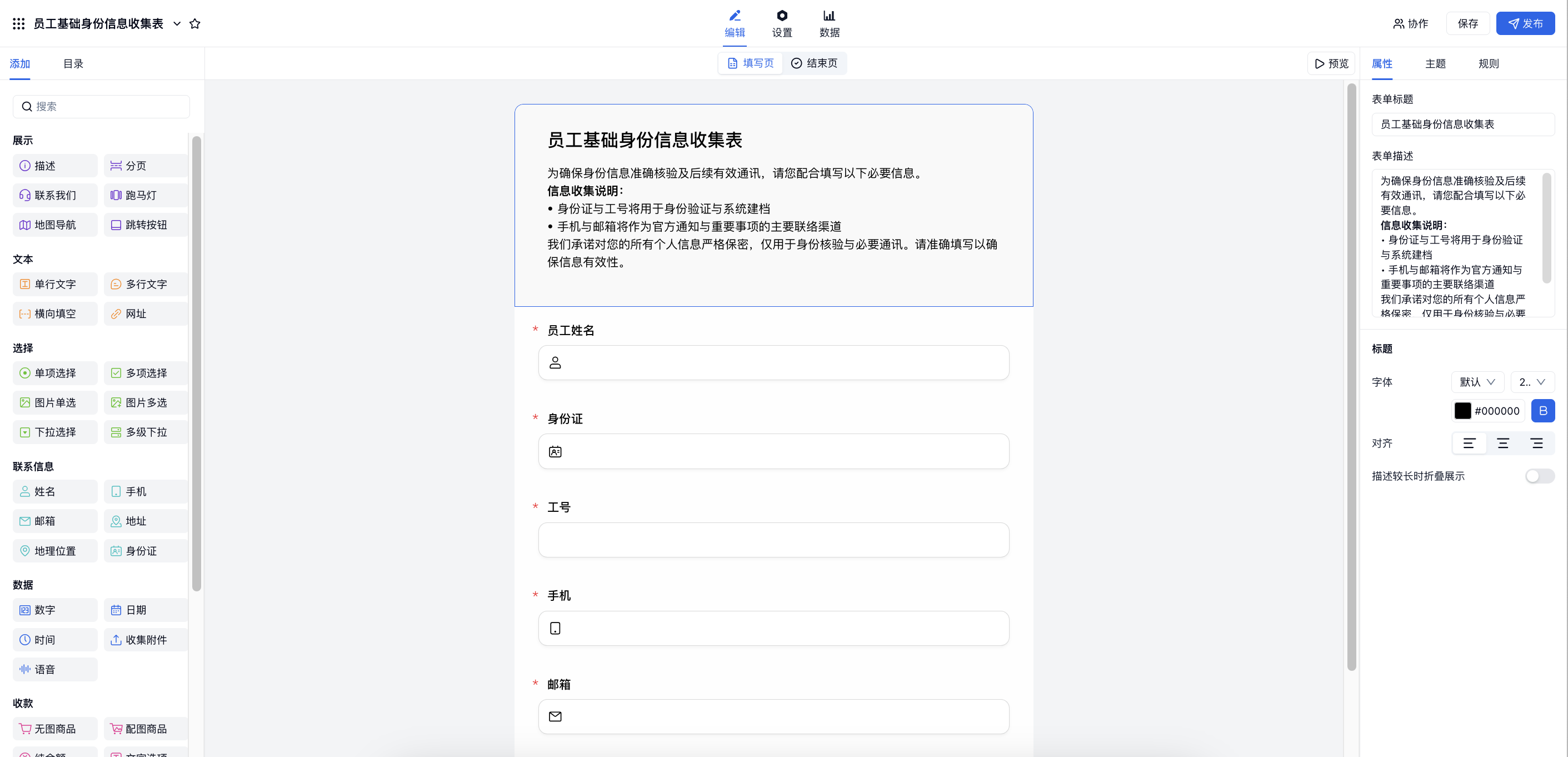Click the 工号 input on canvas
The width and height of the screenshot is (1568, 757).
pyautogui.click(x=773, y=540)
